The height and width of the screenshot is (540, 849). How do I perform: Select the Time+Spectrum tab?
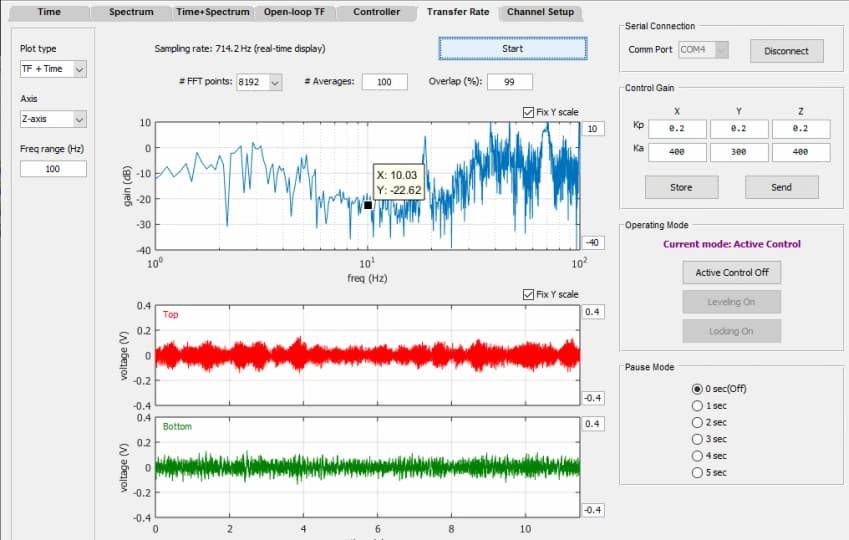point(213,12)
